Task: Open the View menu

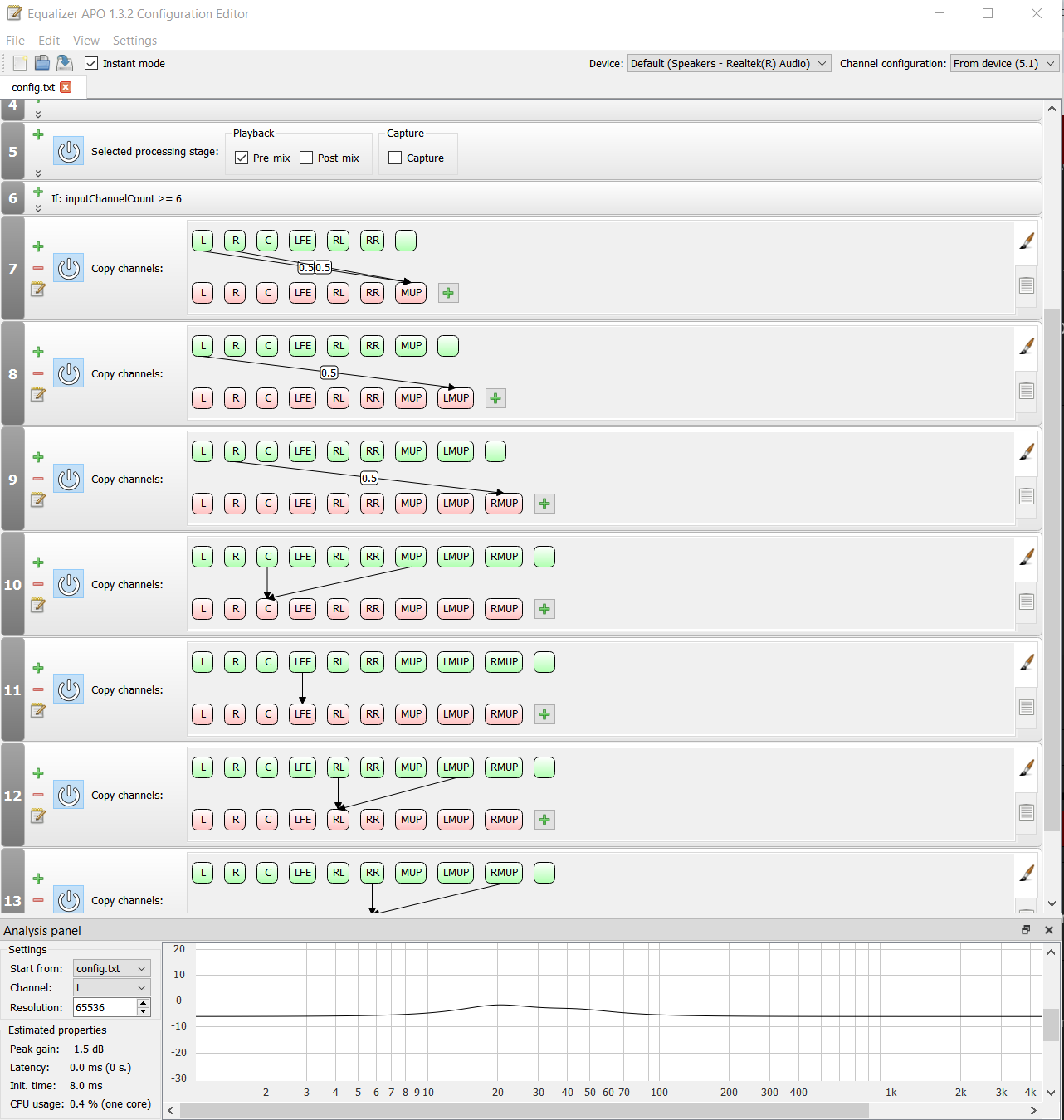Action: pyautogui.click(x=85, y=41)
